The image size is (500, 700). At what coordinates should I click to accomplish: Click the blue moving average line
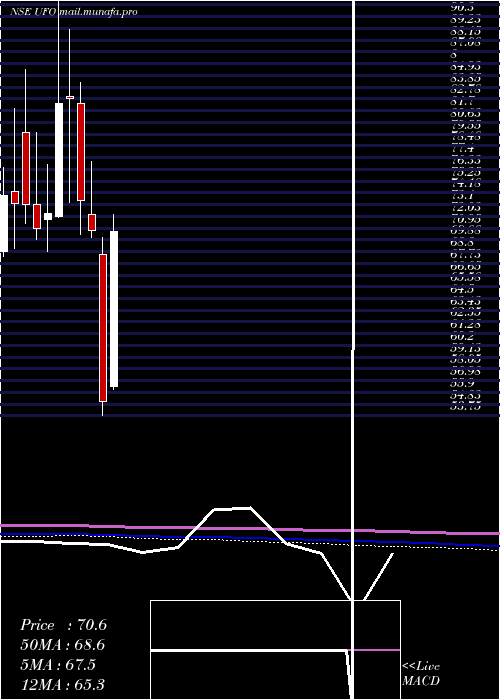(x=250, y=539)
